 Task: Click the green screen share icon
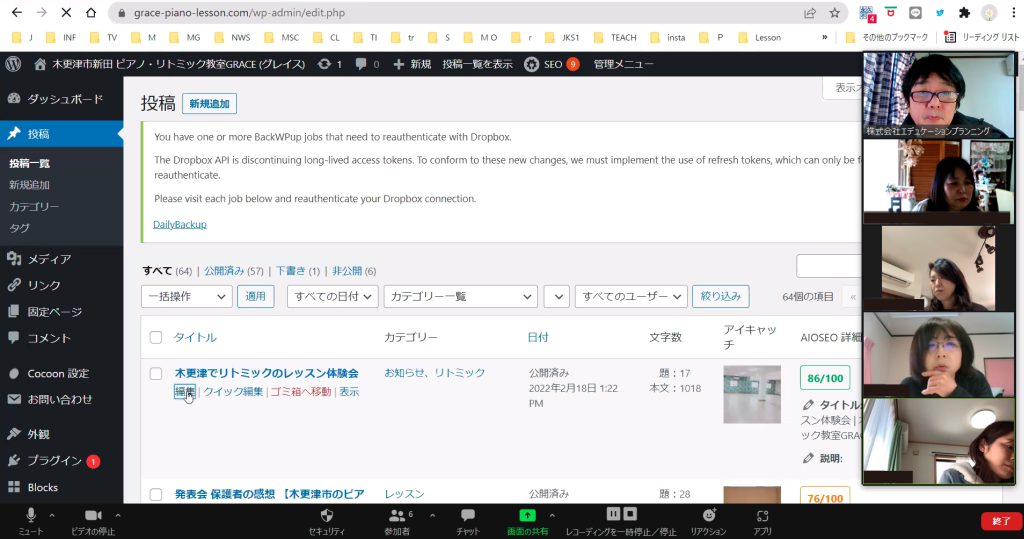pyautogui.click(x=527, y=514)
